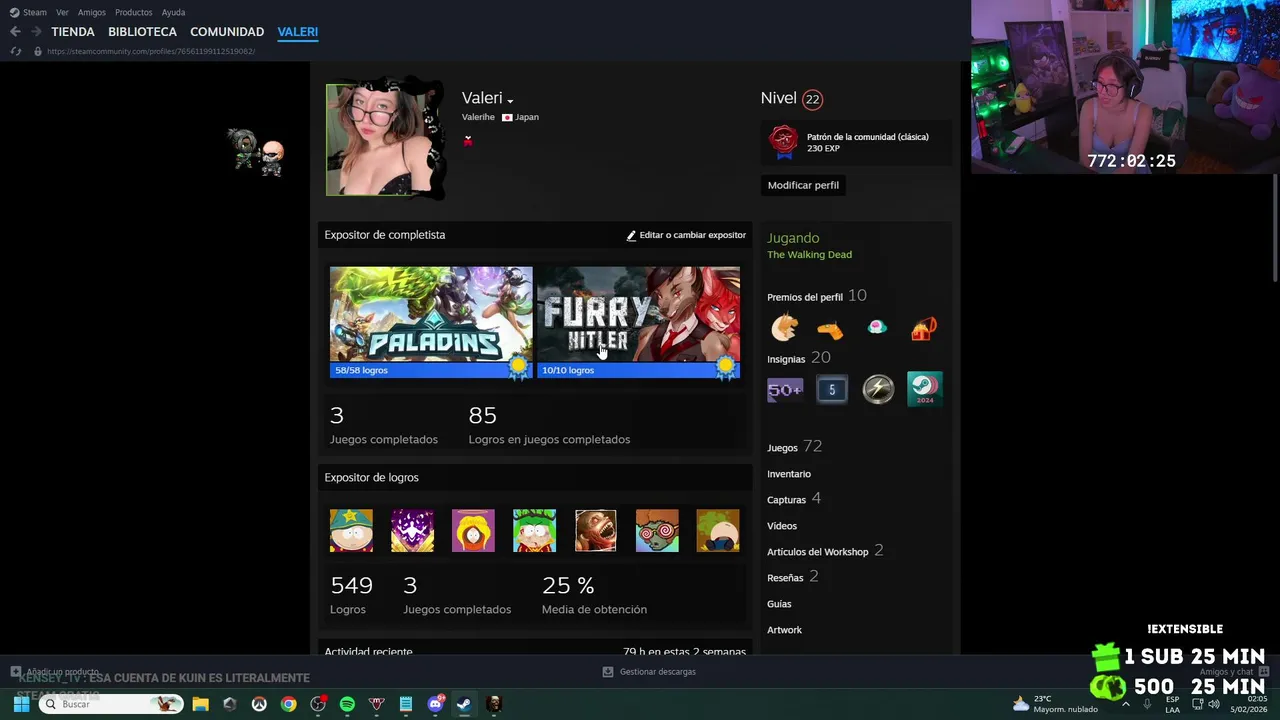Open the roaring monster achievement icon
Viewport: 1280px width, 720px height.
tap(596, 531)
